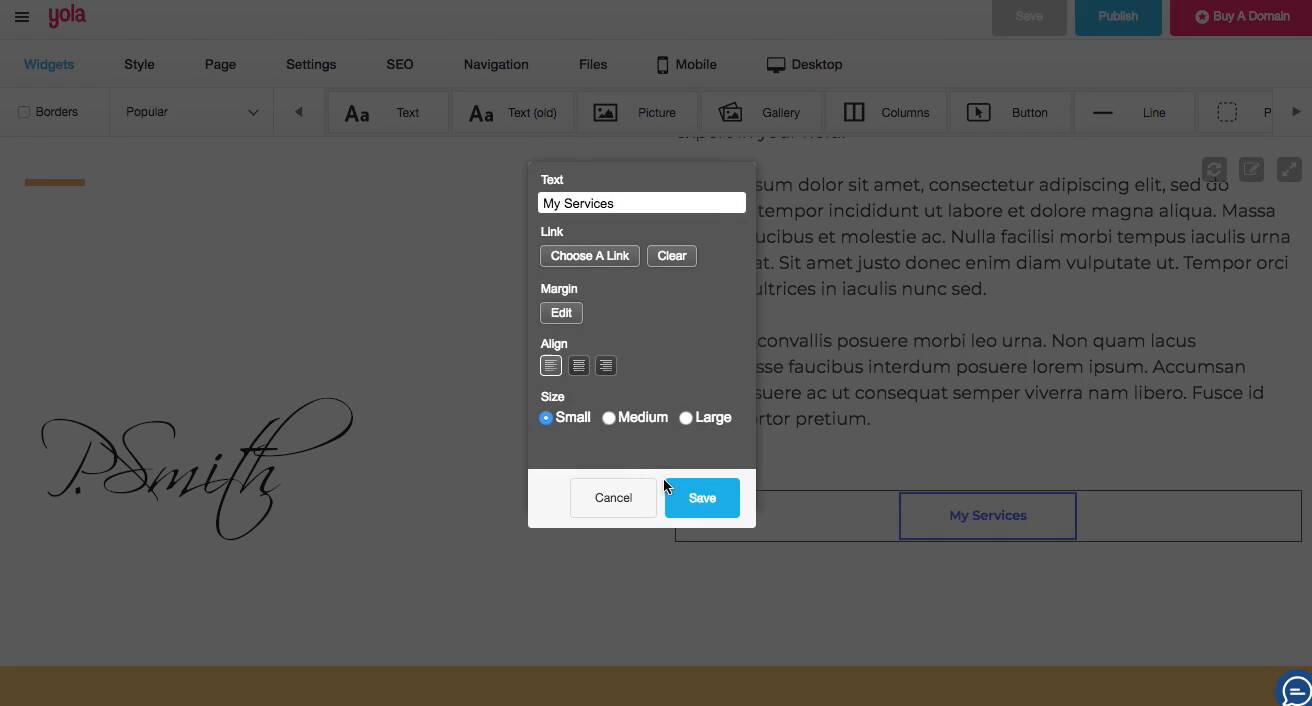This screenshot has height=706, width=1312.
Task: Open the Page tab
Action: point(220,64)
